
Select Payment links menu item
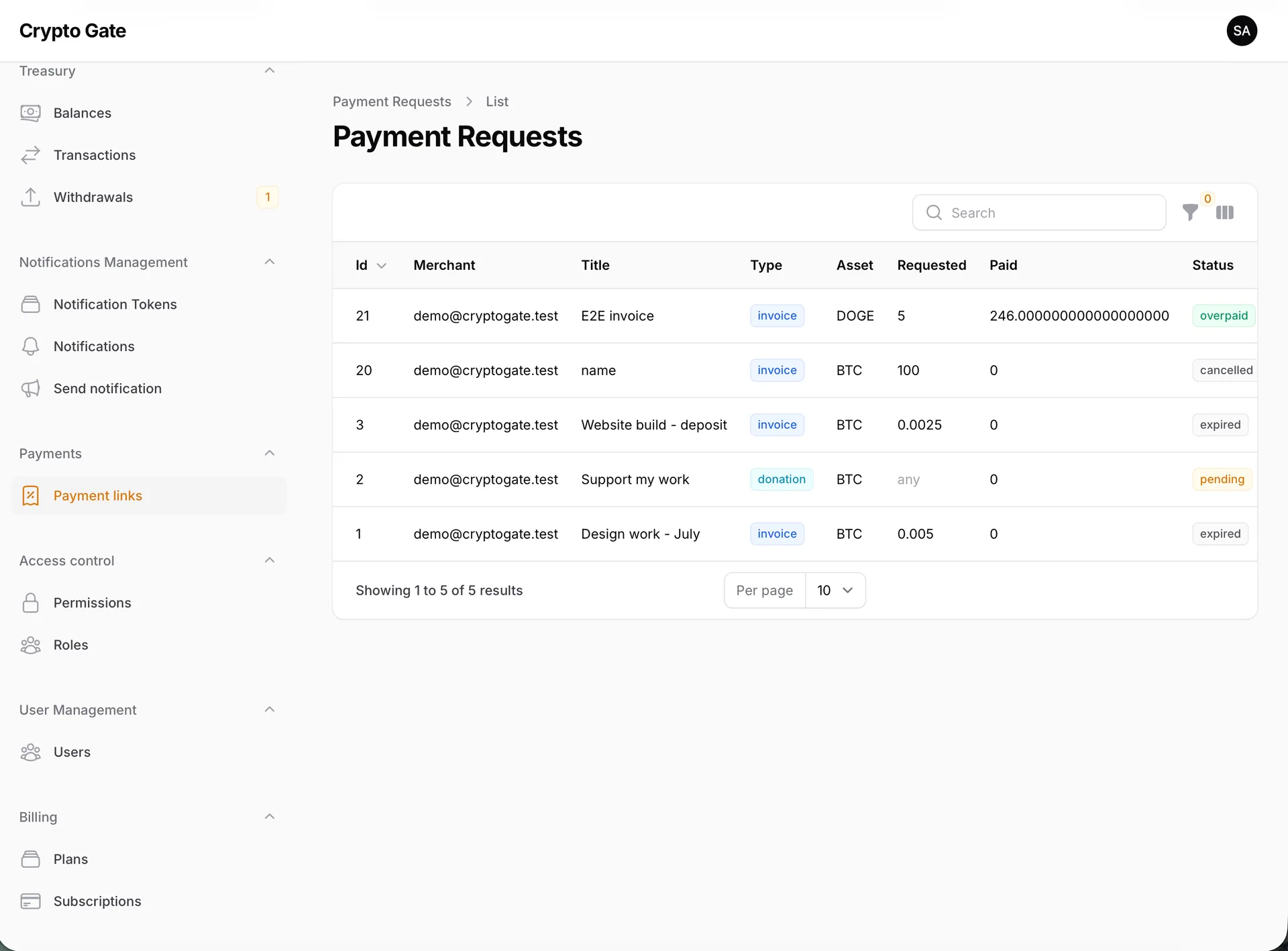point(150,495)
